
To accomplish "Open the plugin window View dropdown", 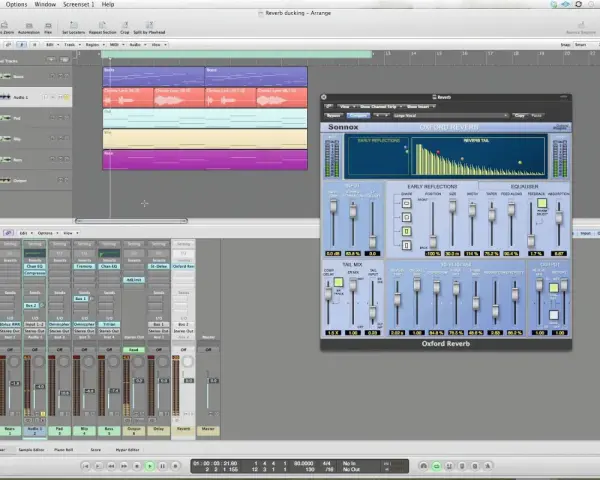I will pos(347,106).
